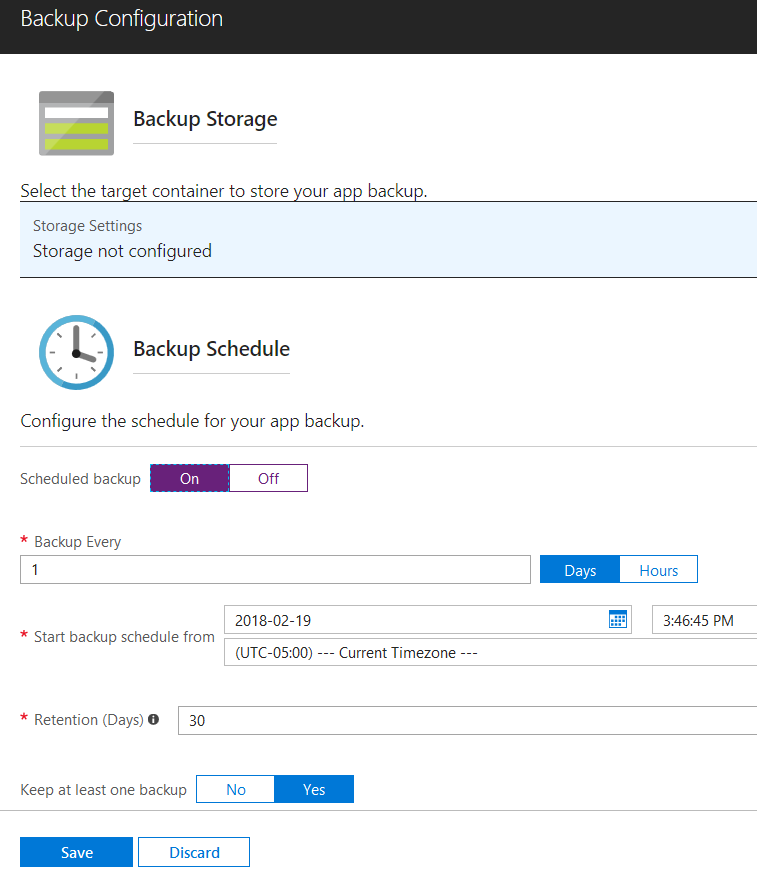This screenshot has width=757, height=879.
Task: Open the calendar date picker icon
Action: [x=617, y=619]
